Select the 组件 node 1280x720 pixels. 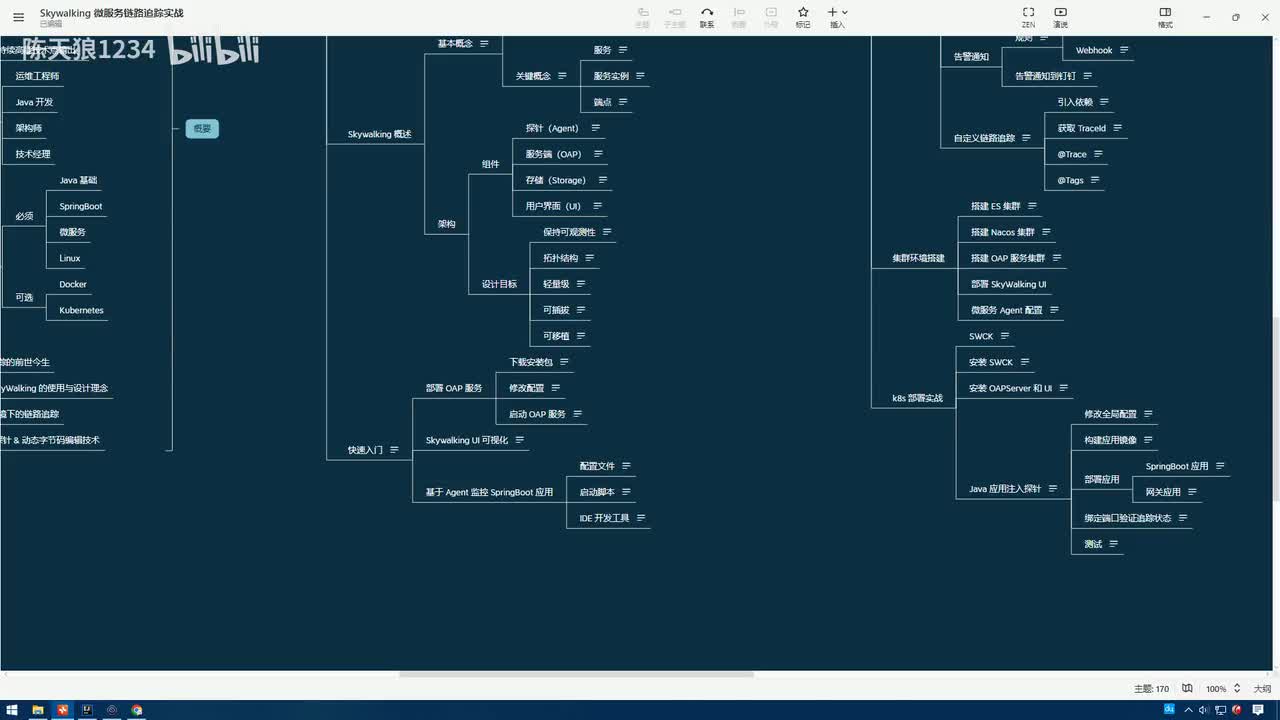pyautogui.click(x=490, y=164)
